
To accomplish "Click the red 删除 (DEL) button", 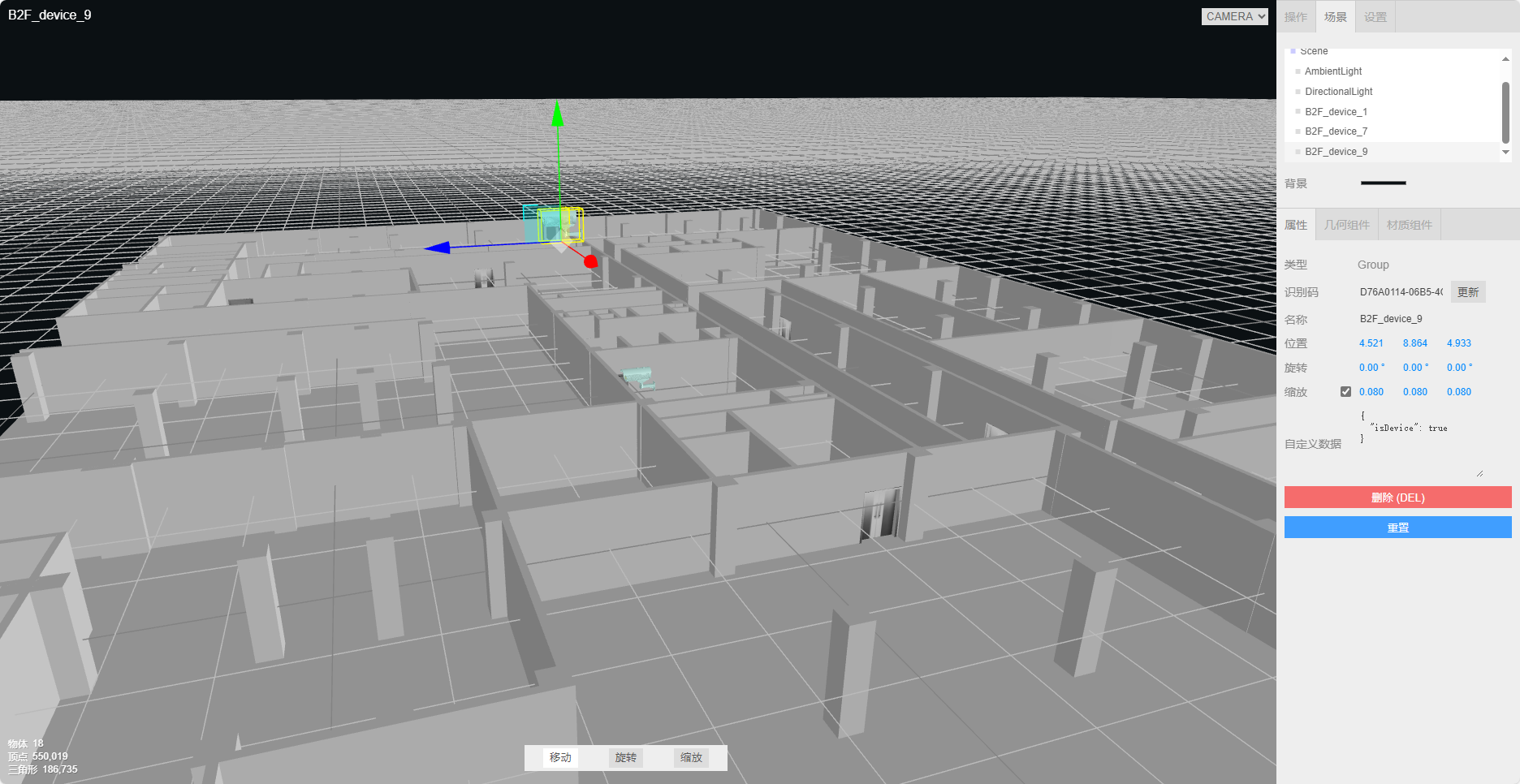I will pyautogui.click(x=1398, y=498).
